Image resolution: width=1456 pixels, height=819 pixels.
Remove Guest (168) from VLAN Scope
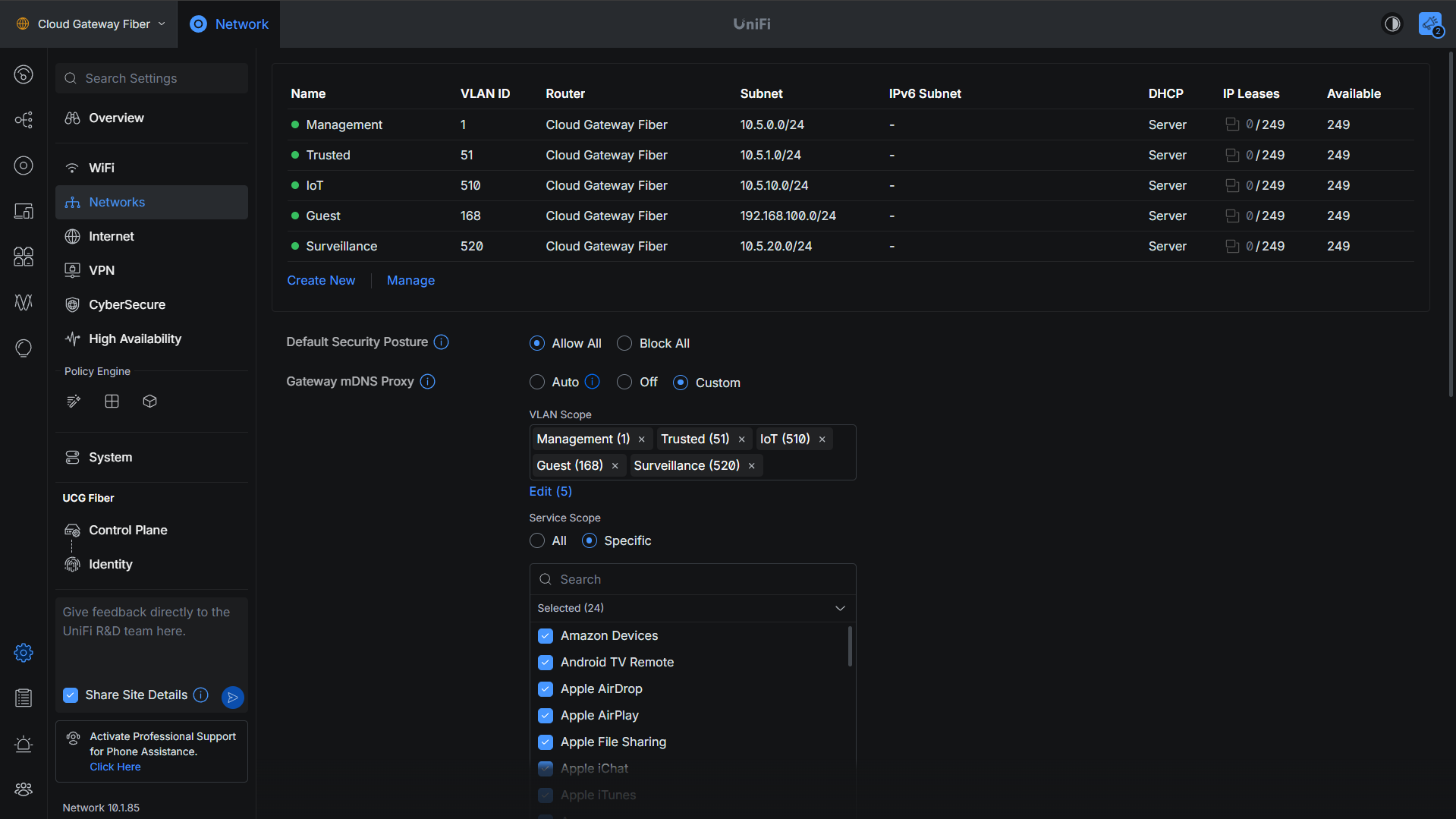[x=615, y=466]
